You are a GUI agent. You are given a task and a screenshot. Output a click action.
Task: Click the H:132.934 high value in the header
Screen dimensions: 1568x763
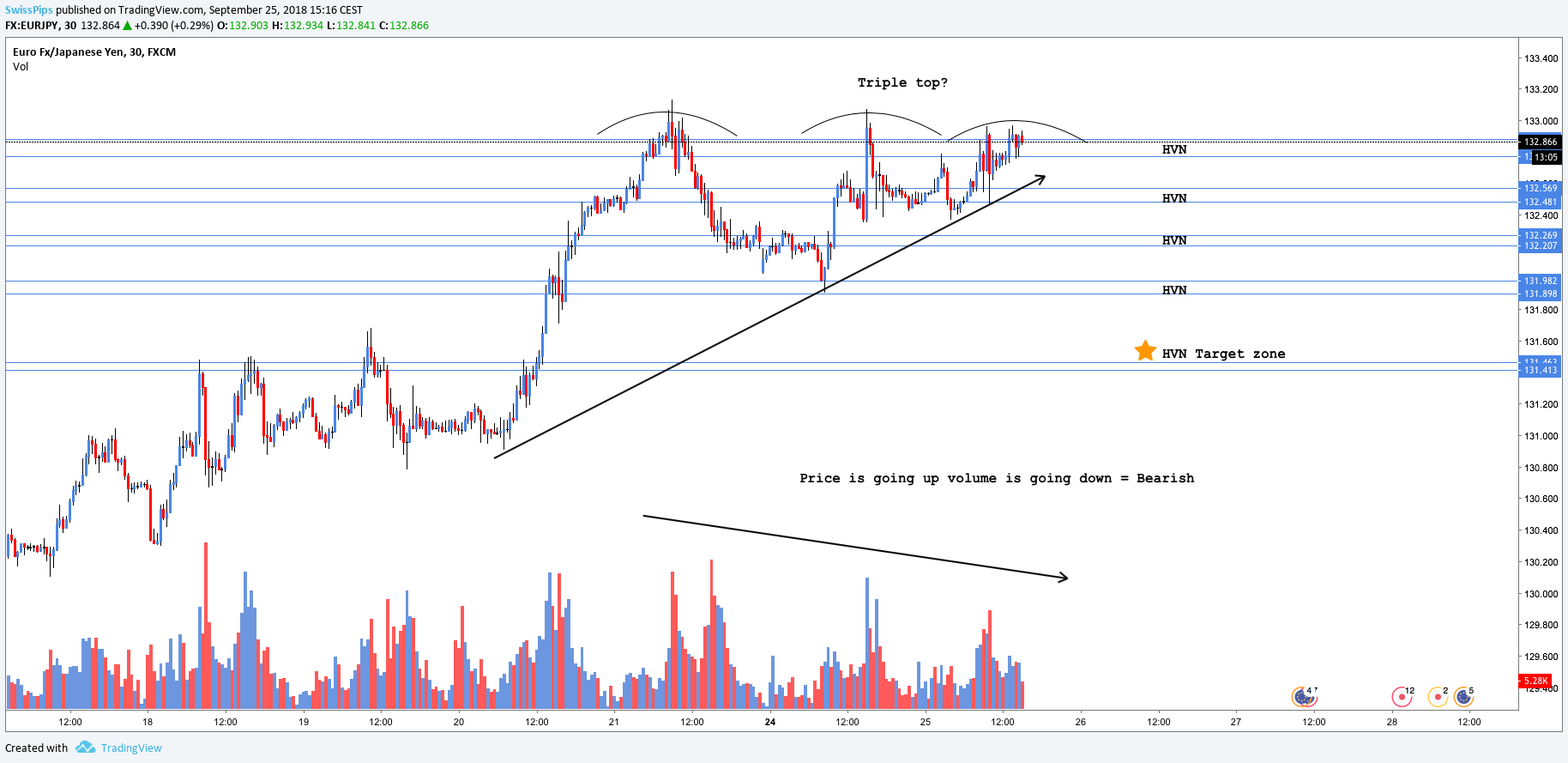tap(298, 26)
